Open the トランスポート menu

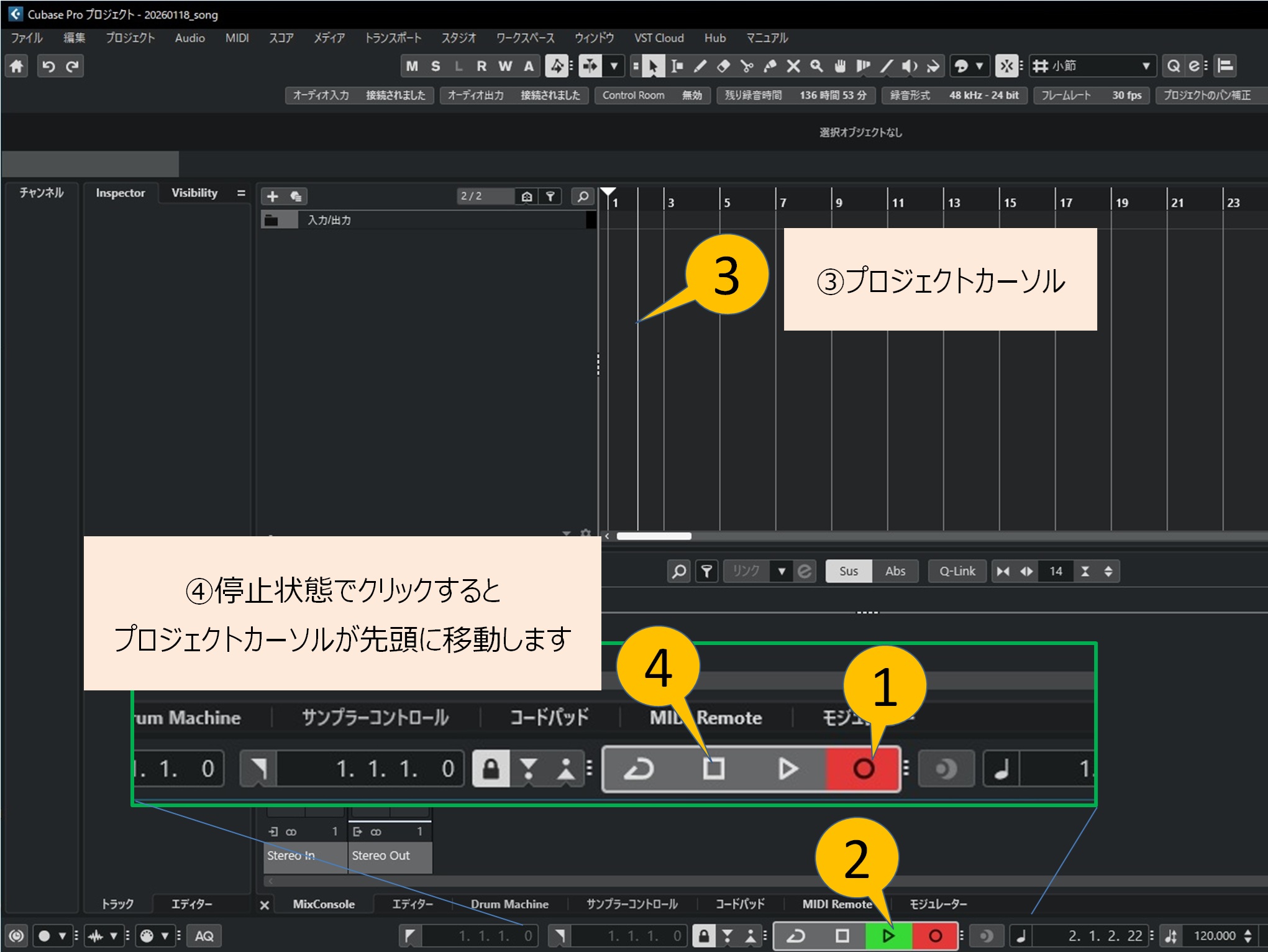(x=393, y=38)
